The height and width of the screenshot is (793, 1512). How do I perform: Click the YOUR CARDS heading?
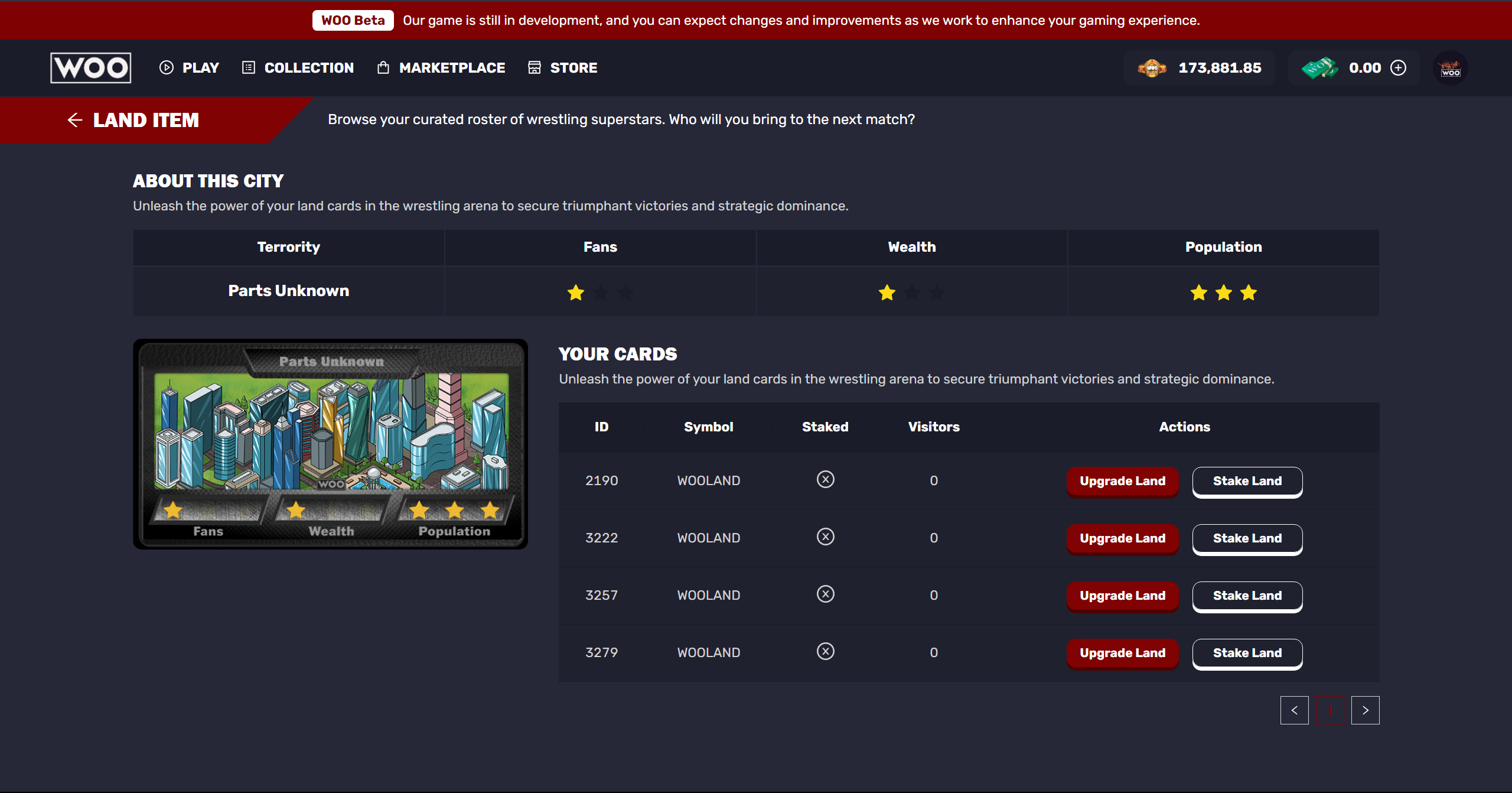(x=618, y=354)
